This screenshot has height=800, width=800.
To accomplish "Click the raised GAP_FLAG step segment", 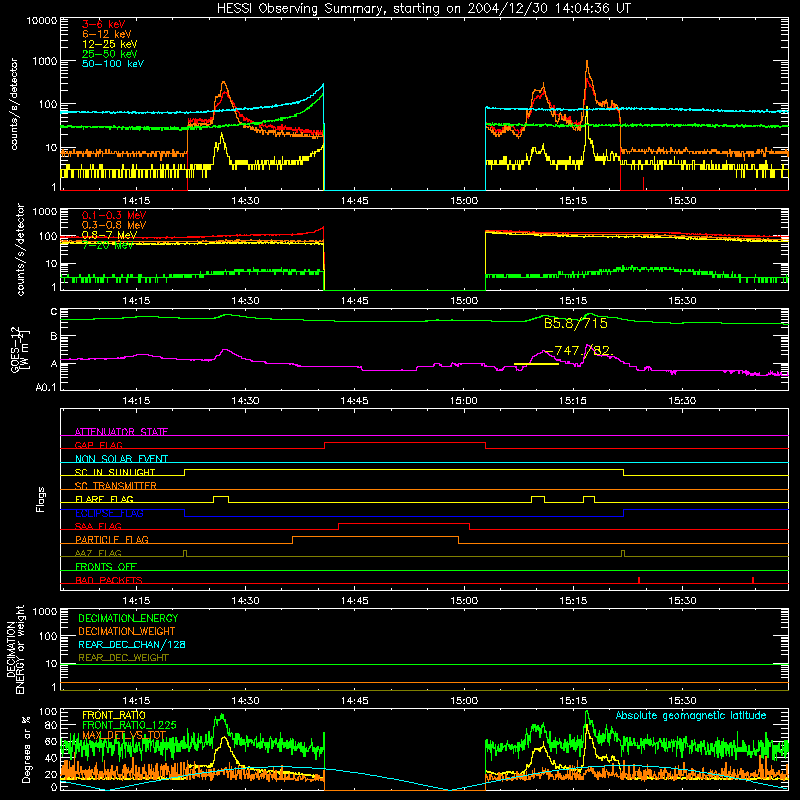I will tap(405, 443).
